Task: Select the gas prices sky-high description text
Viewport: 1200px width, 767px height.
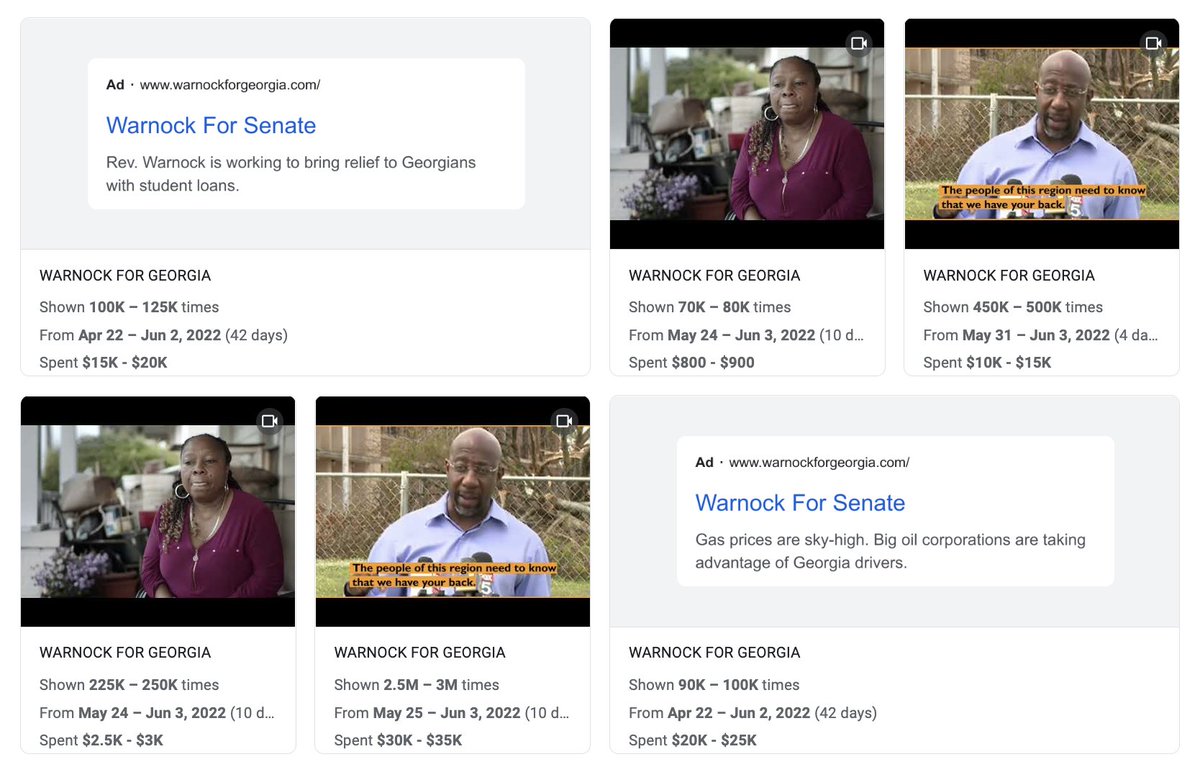Action: (x=890, y=551)
